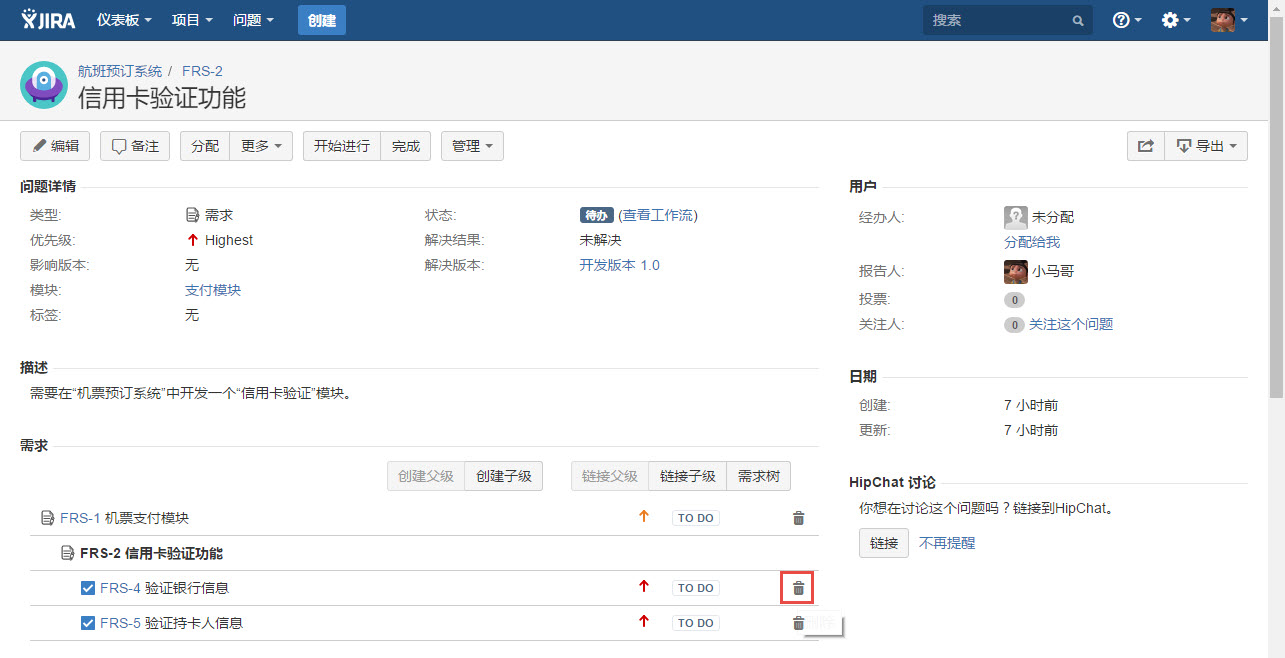
Task: Open the 导出 export dropdown
Action: point(1207,146)
